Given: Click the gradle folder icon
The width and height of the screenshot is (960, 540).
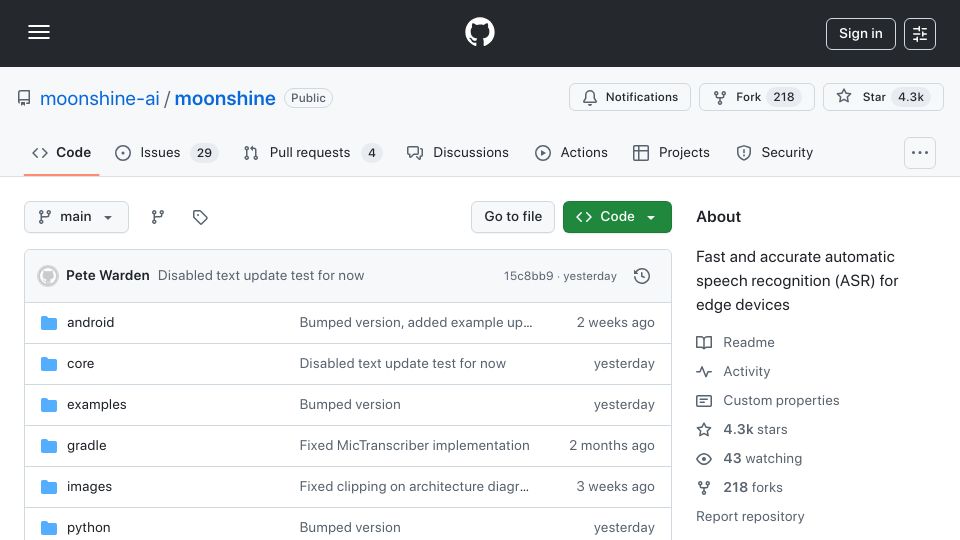Looking at the screenshot, I should click(49, 446).
